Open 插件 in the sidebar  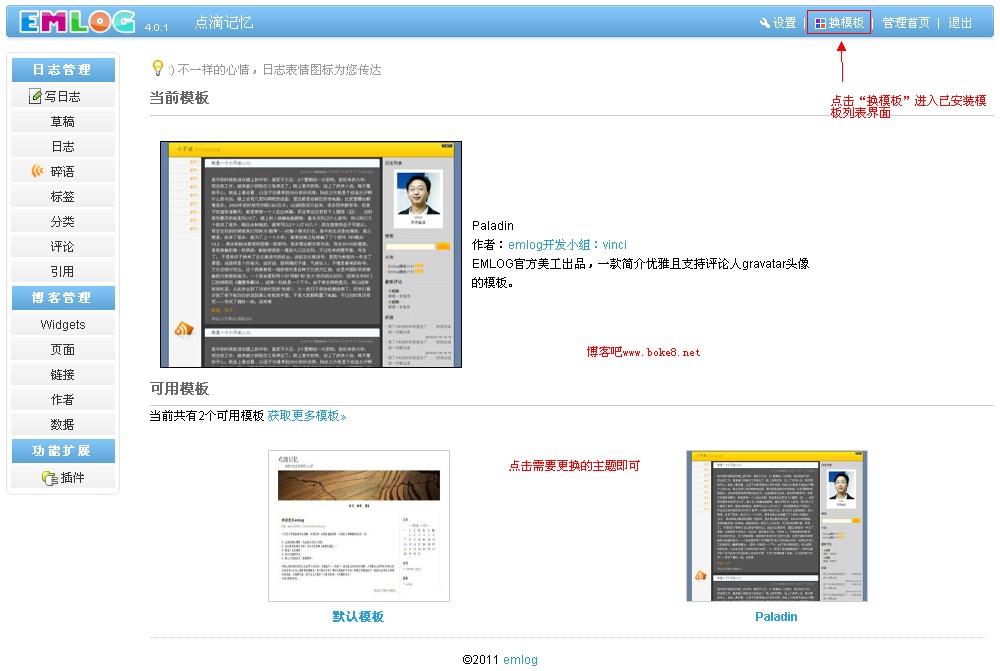(63, 477)
